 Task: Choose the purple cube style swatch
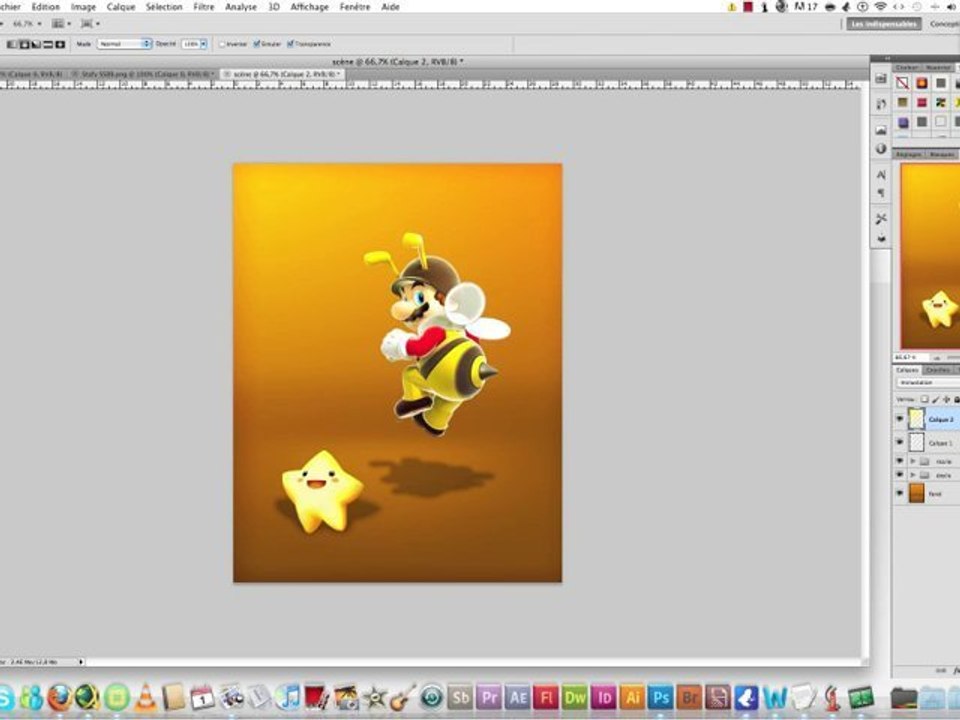(x=902, y=122)
